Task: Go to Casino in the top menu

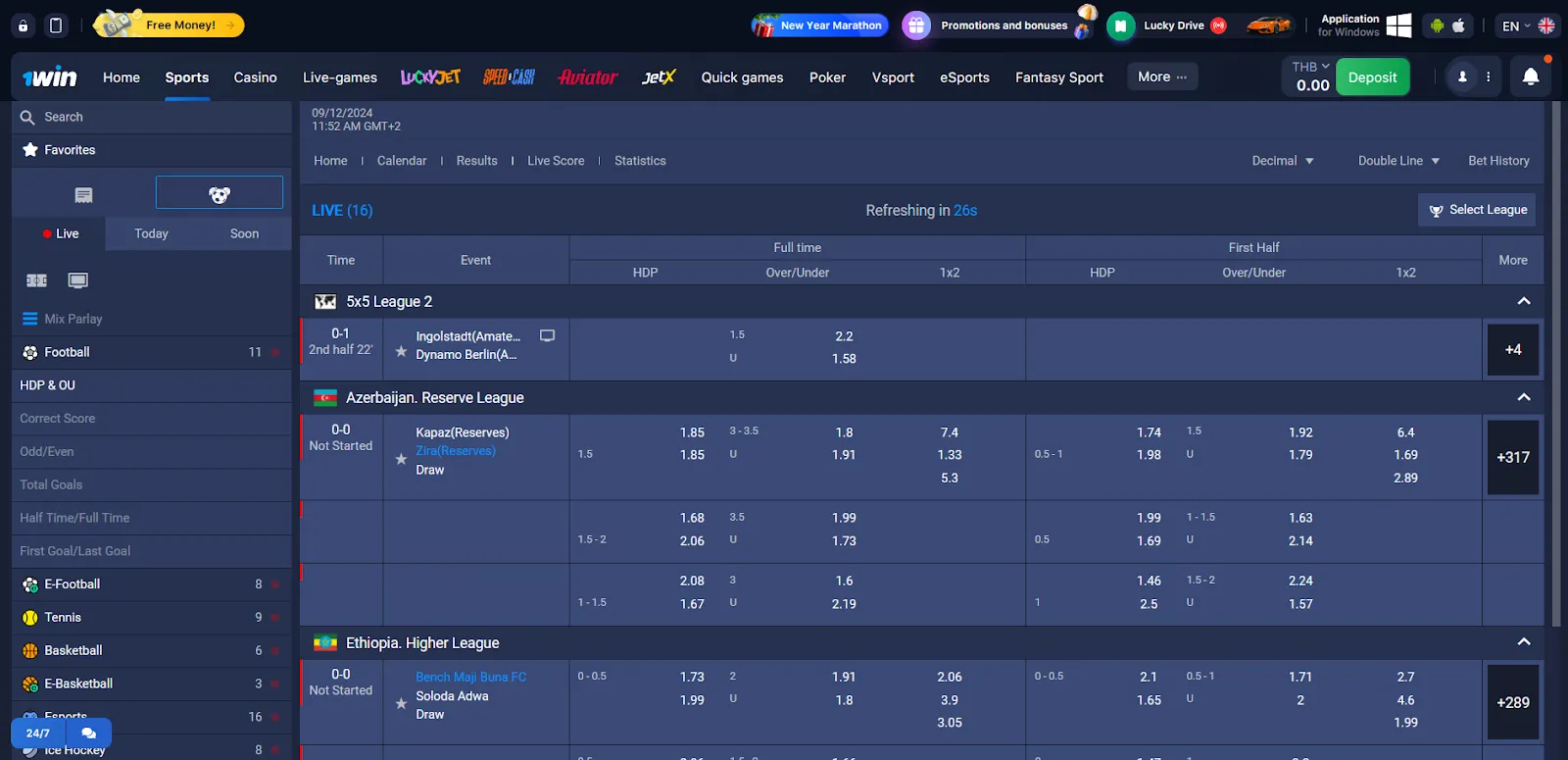Action: (255, 77)
